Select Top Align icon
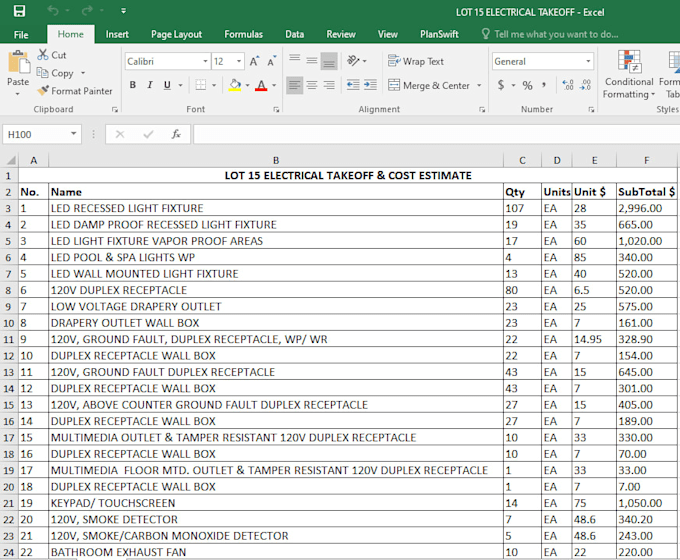680x560 pixels. (x=295, y=61)
